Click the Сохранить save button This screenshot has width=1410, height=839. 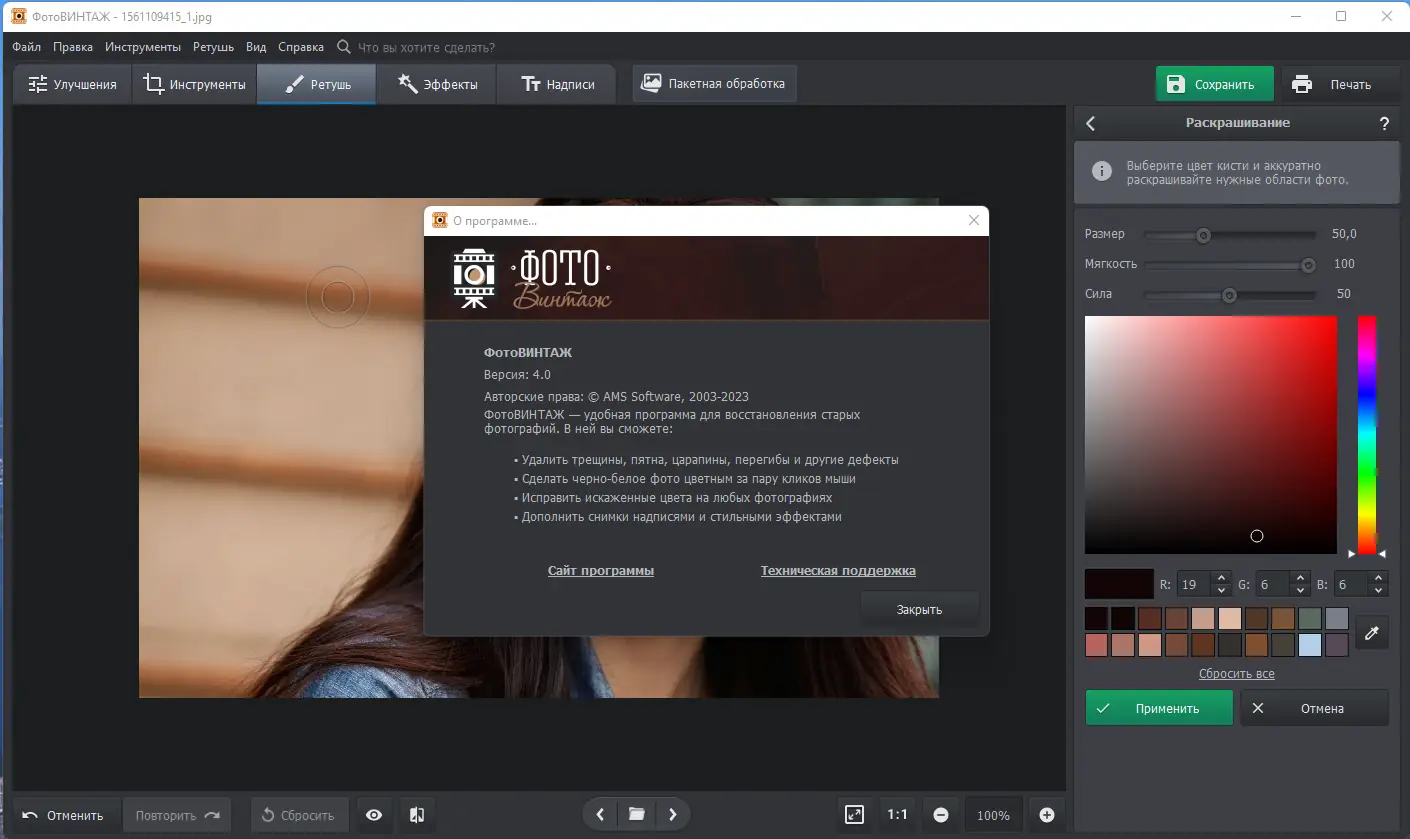[x=1215, y=84]
